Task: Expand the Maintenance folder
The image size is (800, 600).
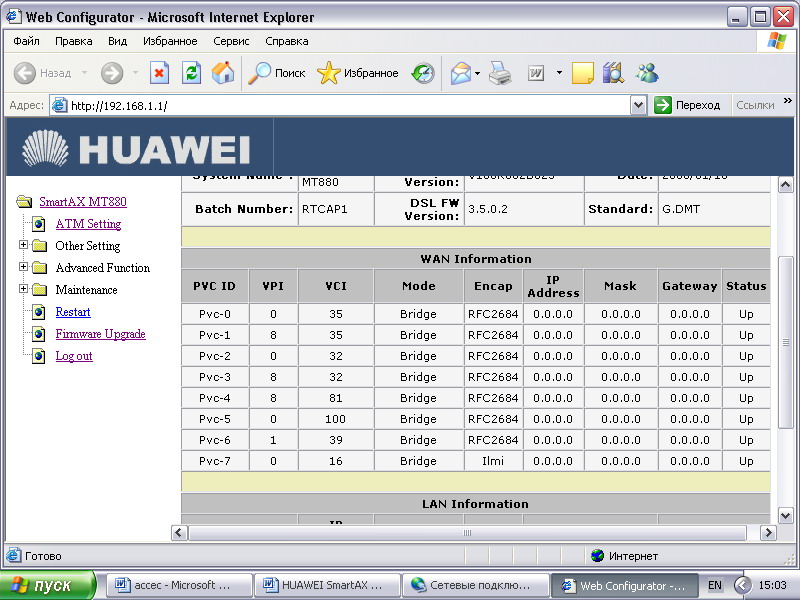Action: (x=23, y=289)
